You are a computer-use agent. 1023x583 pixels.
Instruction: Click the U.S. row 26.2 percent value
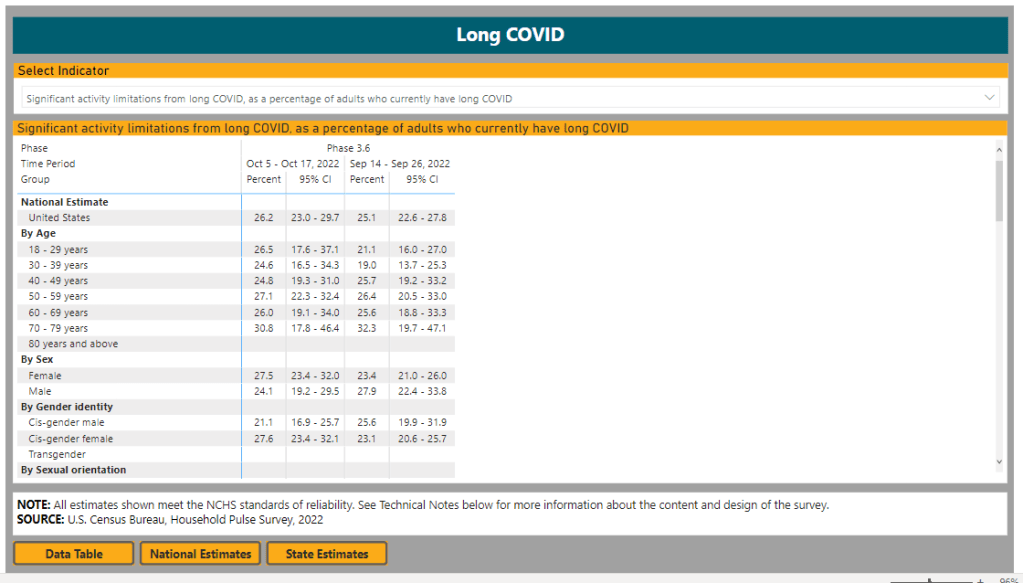[263, 217]
